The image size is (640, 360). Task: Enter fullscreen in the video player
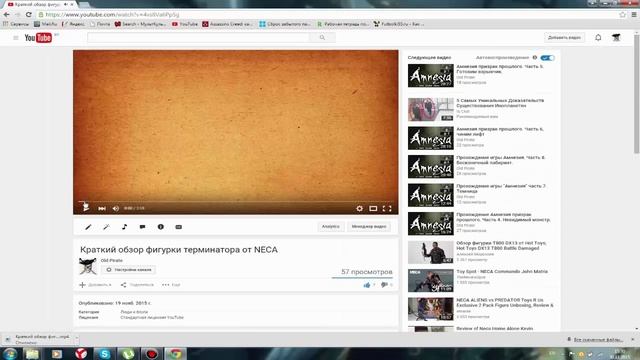387,209
